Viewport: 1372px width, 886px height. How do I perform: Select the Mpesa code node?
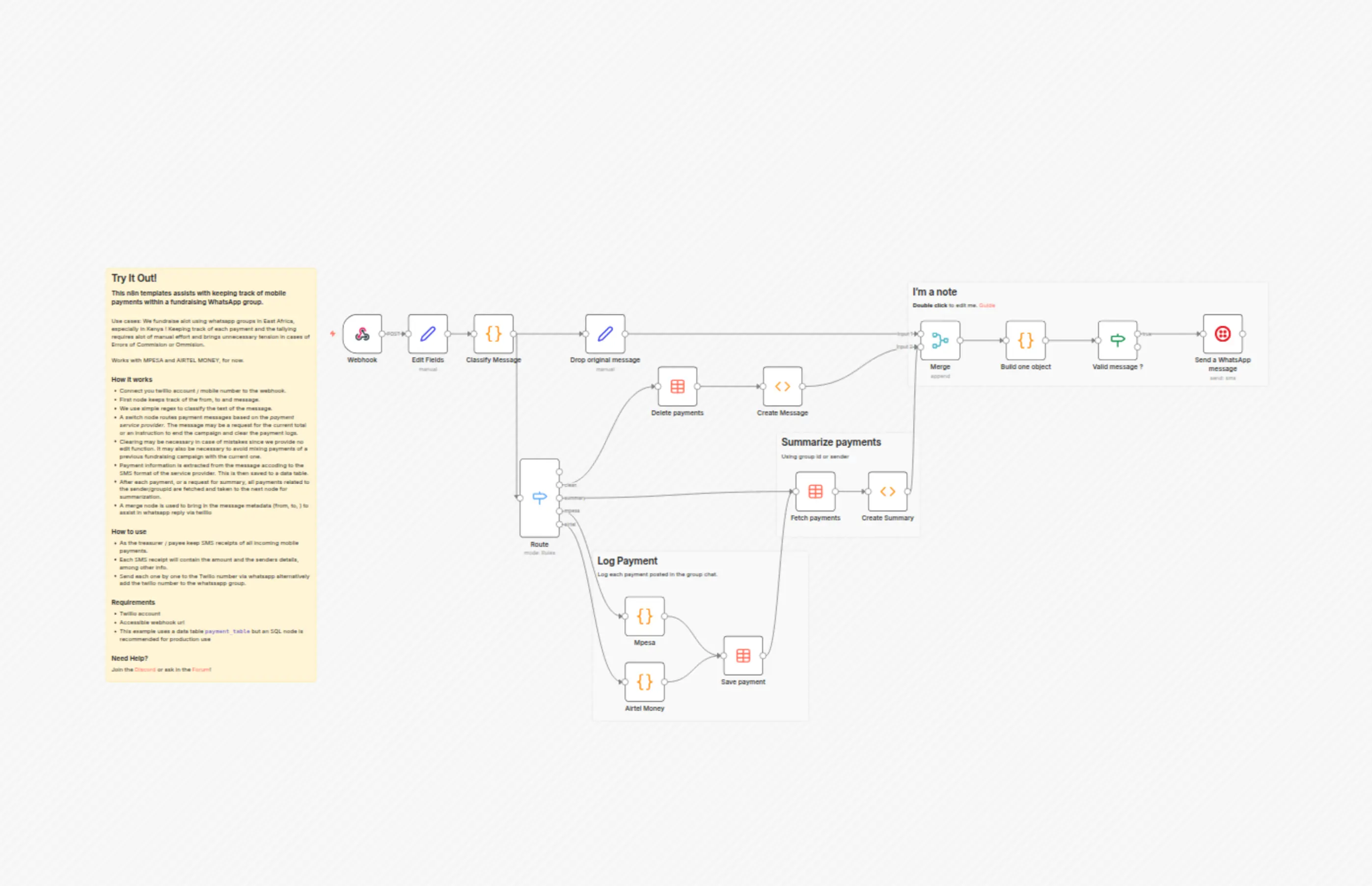645,616
